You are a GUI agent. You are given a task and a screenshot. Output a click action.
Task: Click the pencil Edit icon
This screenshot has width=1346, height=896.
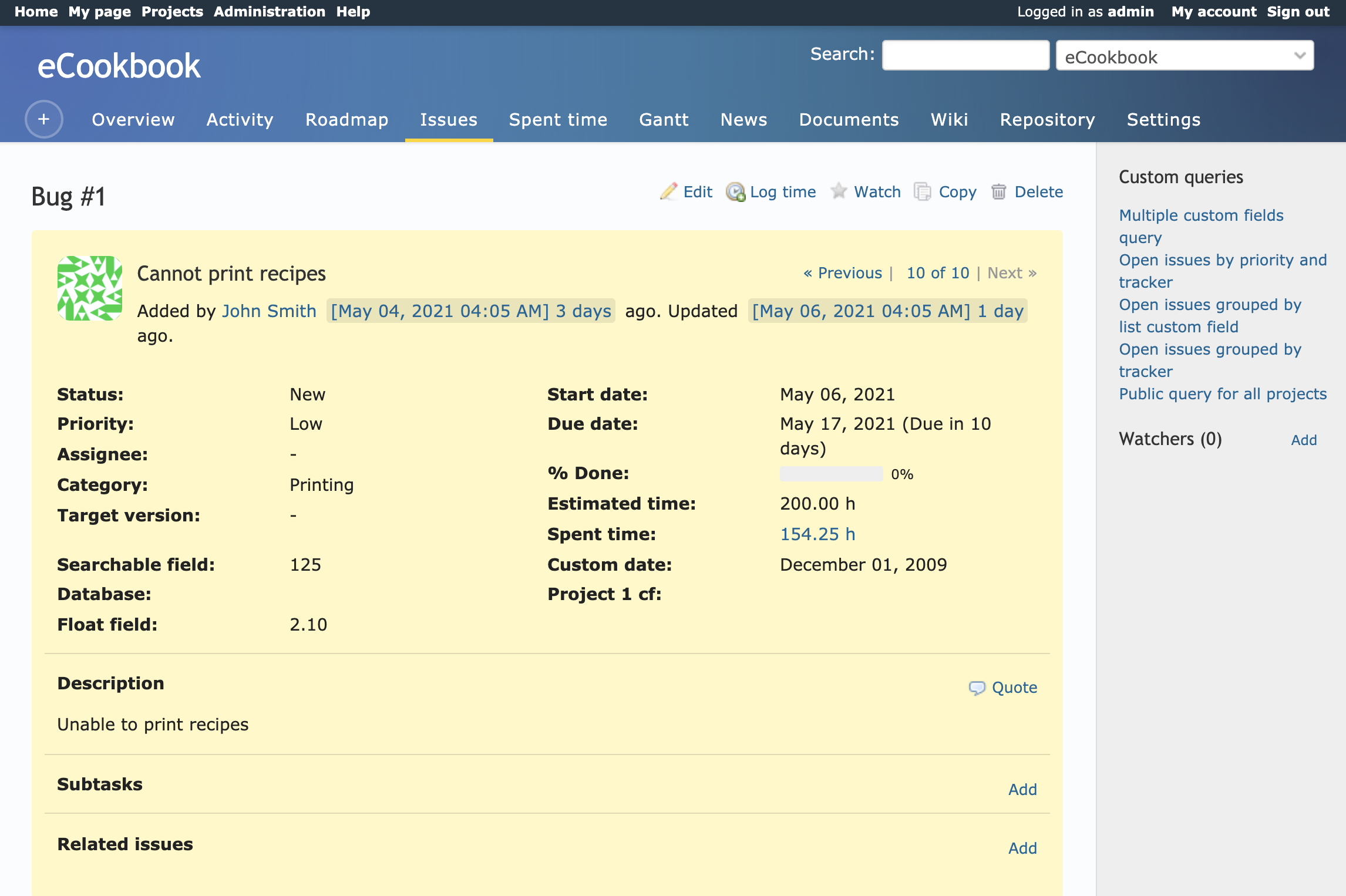(668, 191)
